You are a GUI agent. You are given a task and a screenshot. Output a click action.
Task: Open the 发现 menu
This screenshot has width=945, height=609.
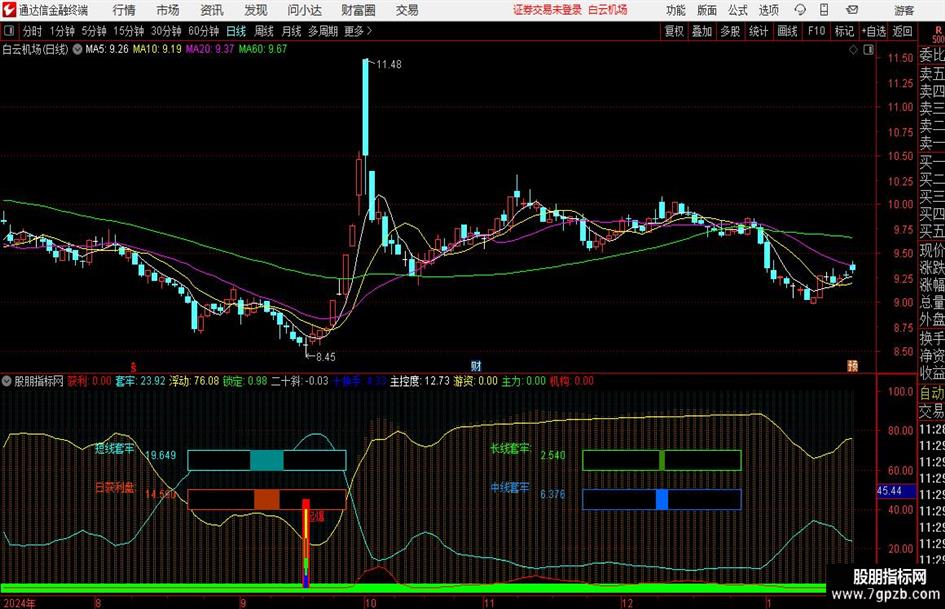pyautogui.click(x=256, y=10)
